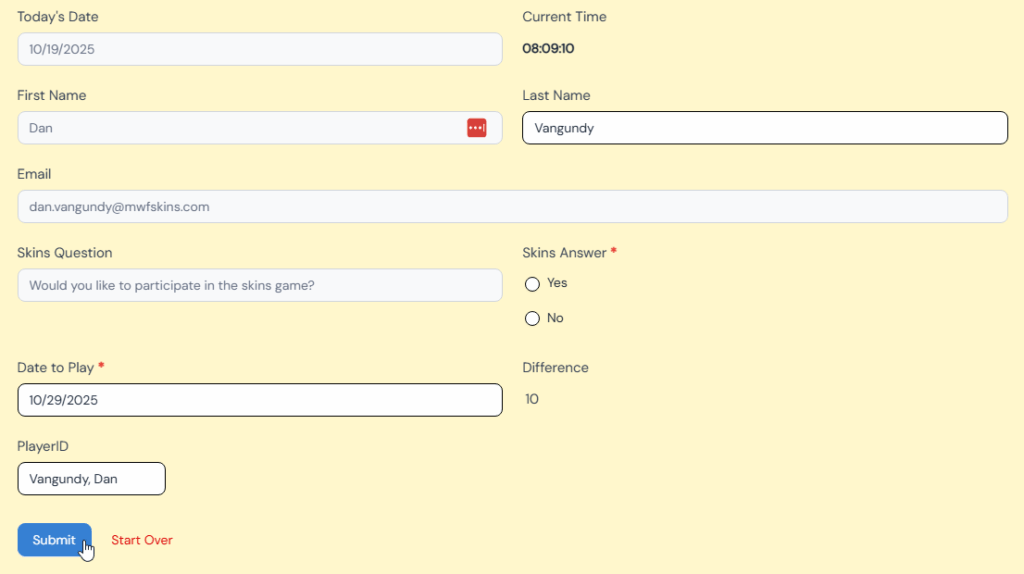Click the Current Time label
Screen dimensions: 1024x574
click(x=564, y=17)
